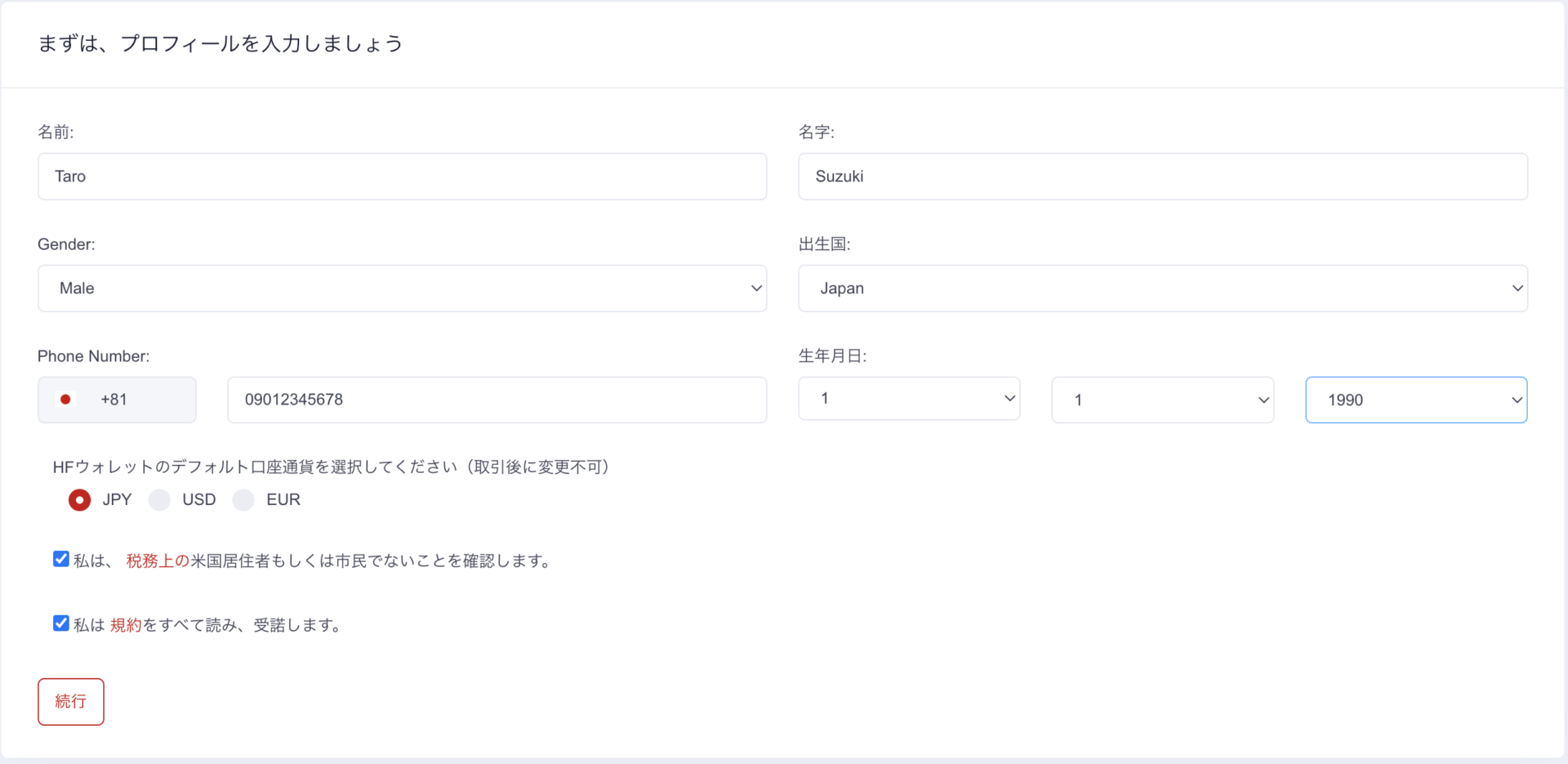Open the 税務上の link
The height and width of the screenshot is (764, 1568).
[158, 561]
